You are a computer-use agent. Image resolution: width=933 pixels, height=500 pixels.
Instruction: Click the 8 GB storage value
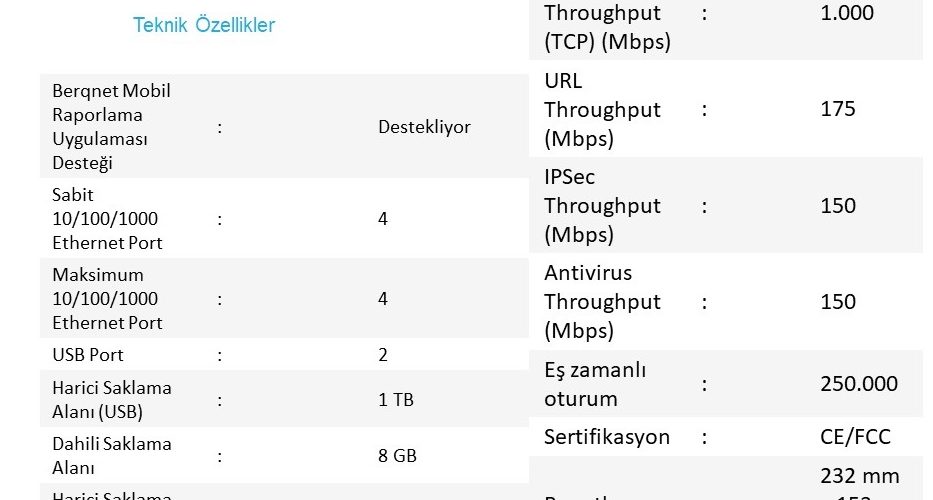coord(397,456)
